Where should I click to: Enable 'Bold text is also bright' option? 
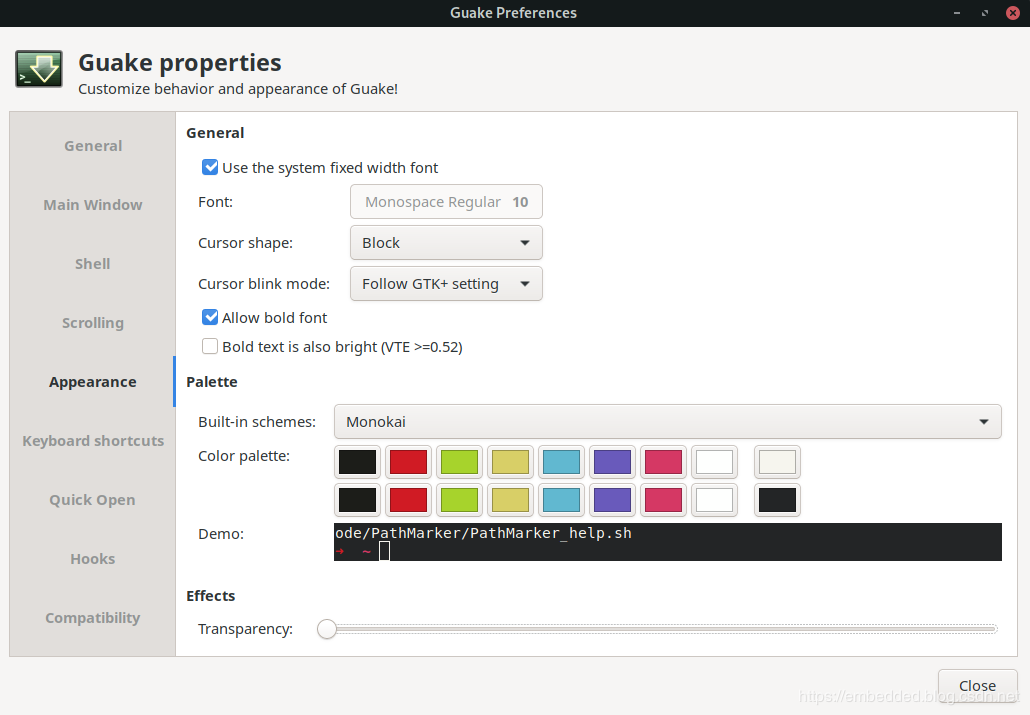[x=210, y=347]
